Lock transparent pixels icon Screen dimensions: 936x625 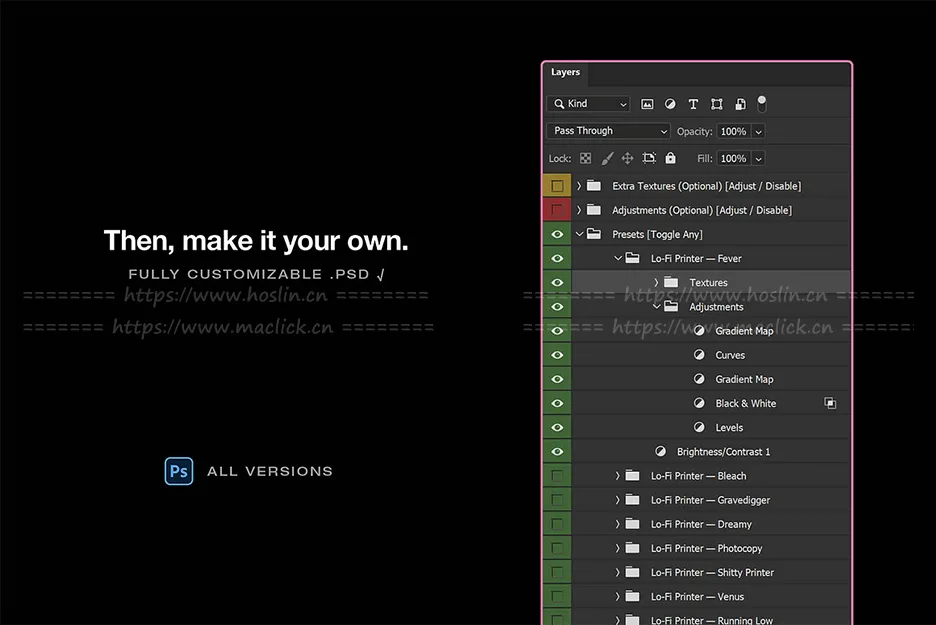tap(586, 159)
